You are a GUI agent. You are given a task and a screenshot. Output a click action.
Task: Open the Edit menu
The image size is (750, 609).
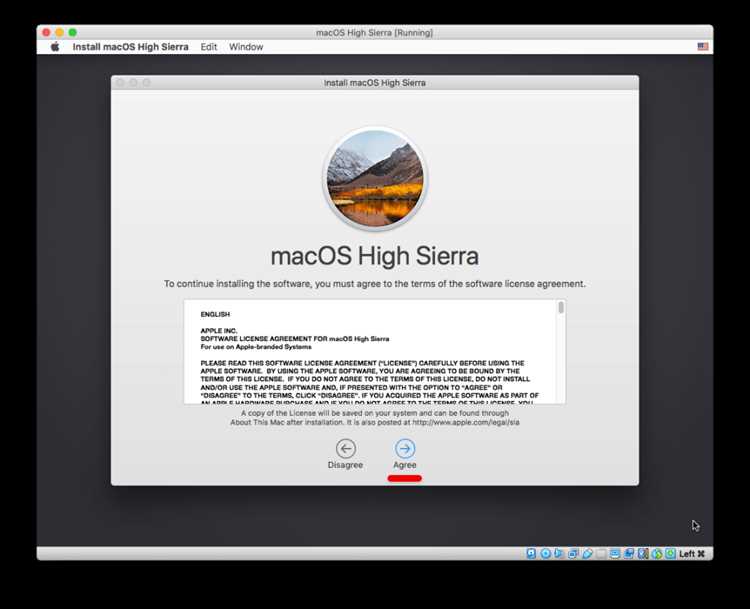209,47
